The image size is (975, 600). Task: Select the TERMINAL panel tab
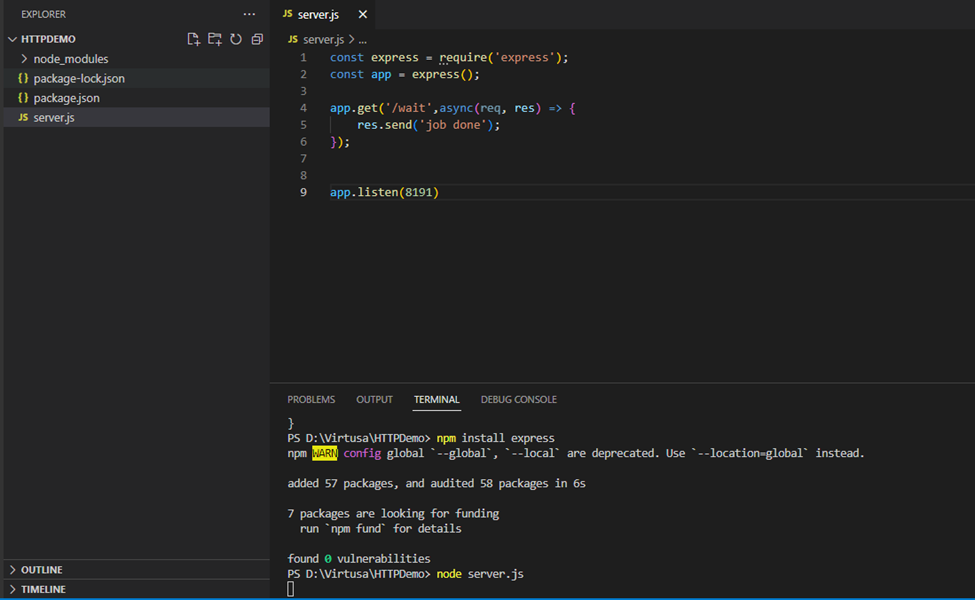point(437,399)
